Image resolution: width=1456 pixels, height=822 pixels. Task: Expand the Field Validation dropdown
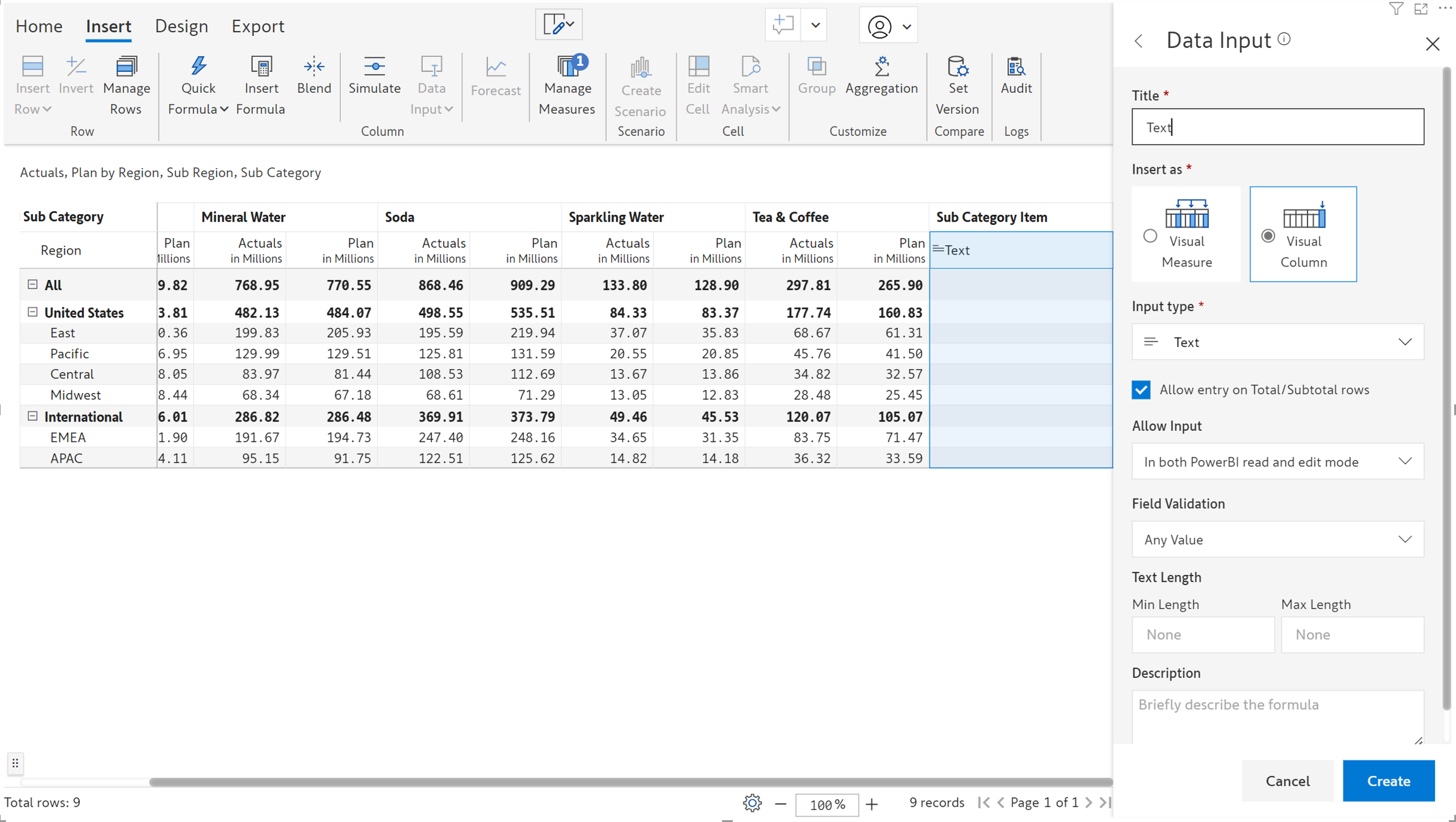[1277, 540]
